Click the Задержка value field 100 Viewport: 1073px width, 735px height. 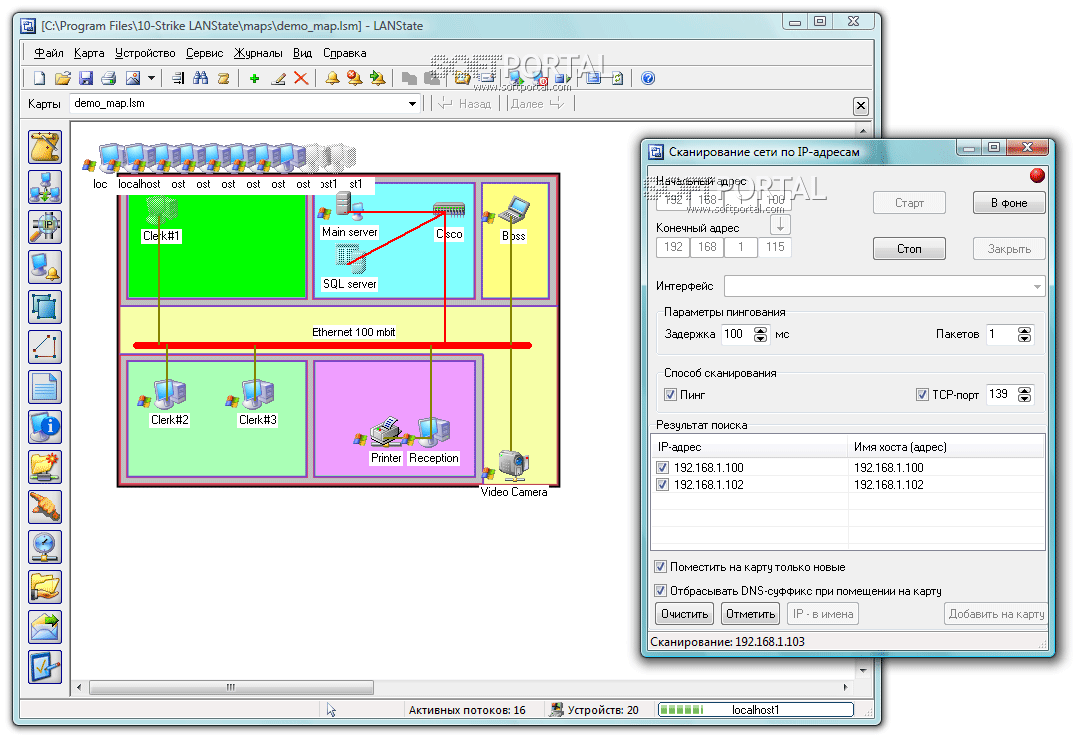pos(738,334)
